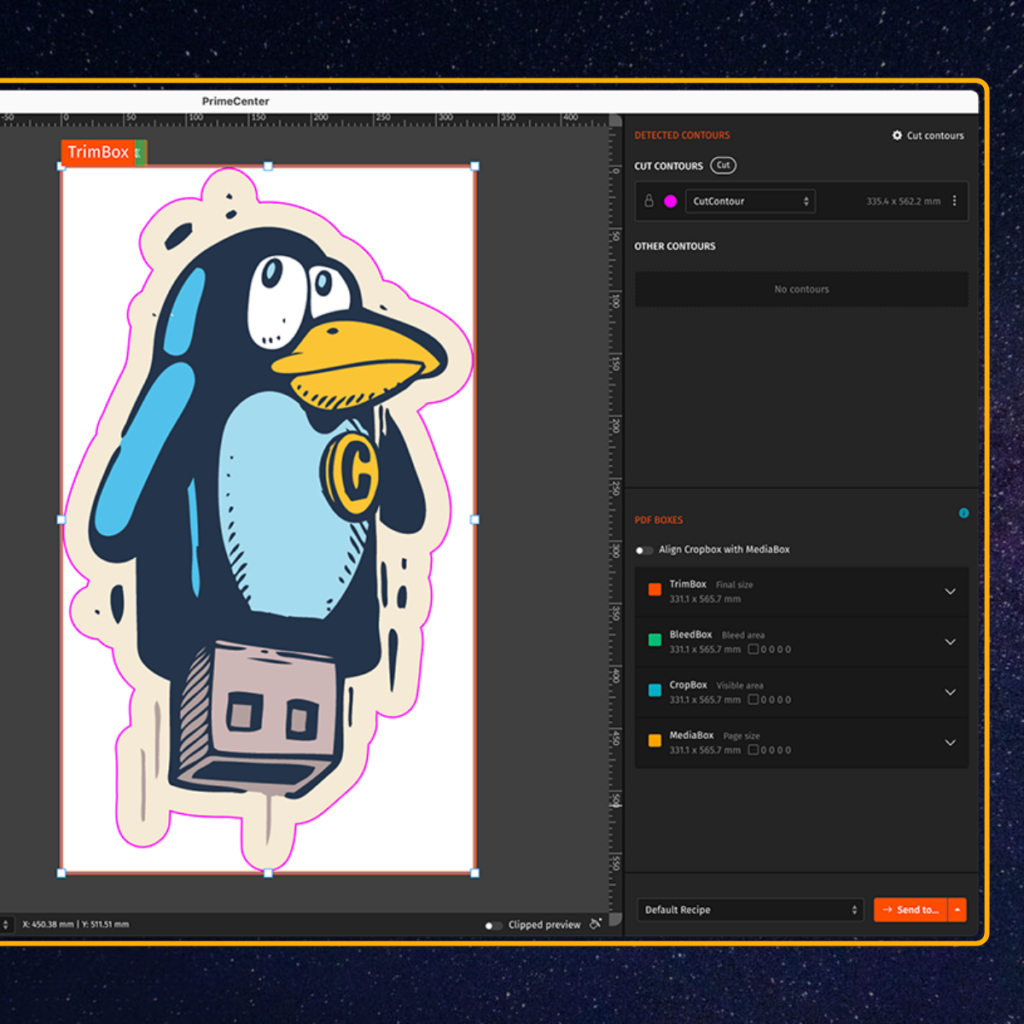Expand the TrimBox section chevron
This screenshot has width=1024, height=1024.
coord(950,591)
